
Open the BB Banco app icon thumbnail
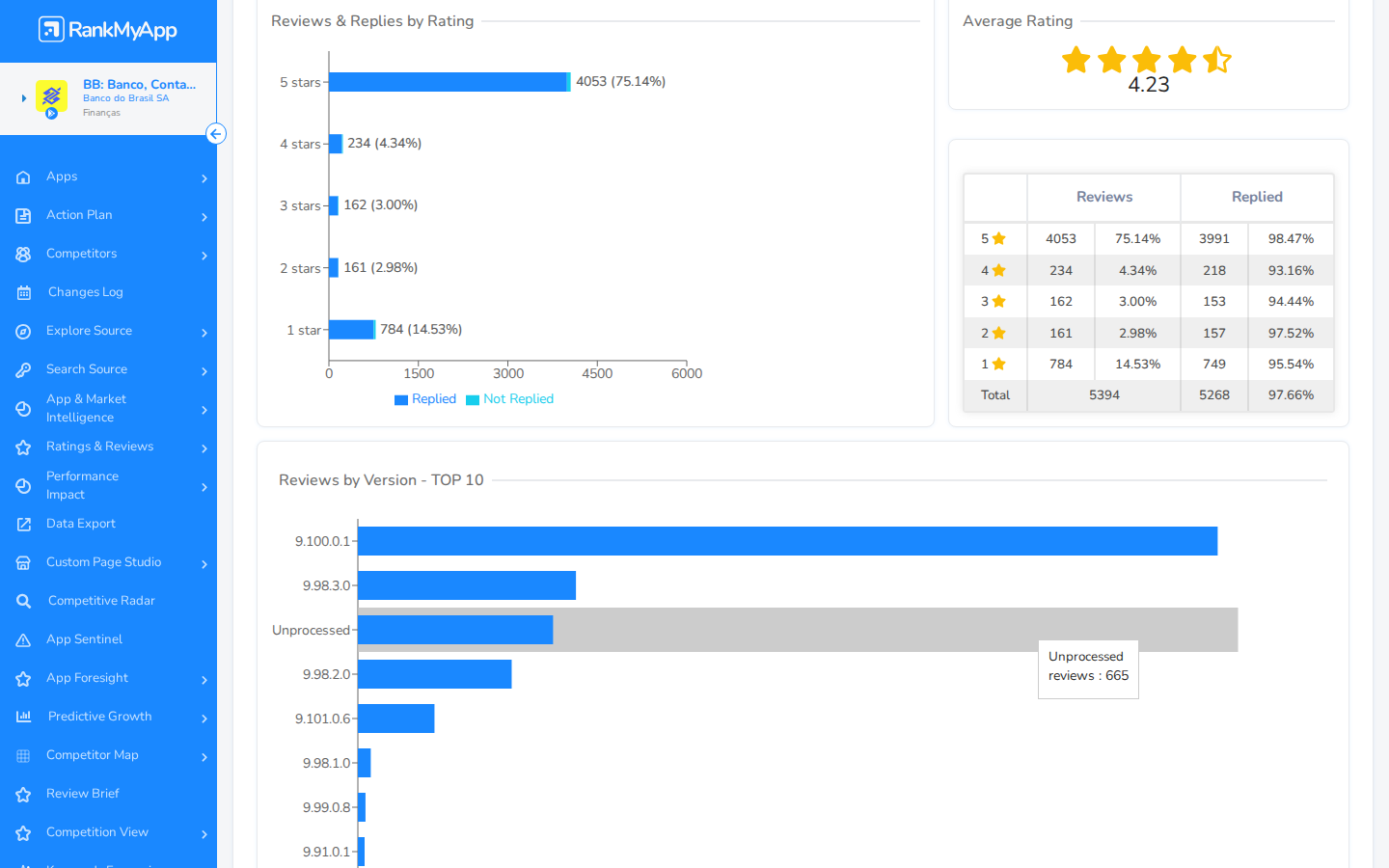point(51,96)
